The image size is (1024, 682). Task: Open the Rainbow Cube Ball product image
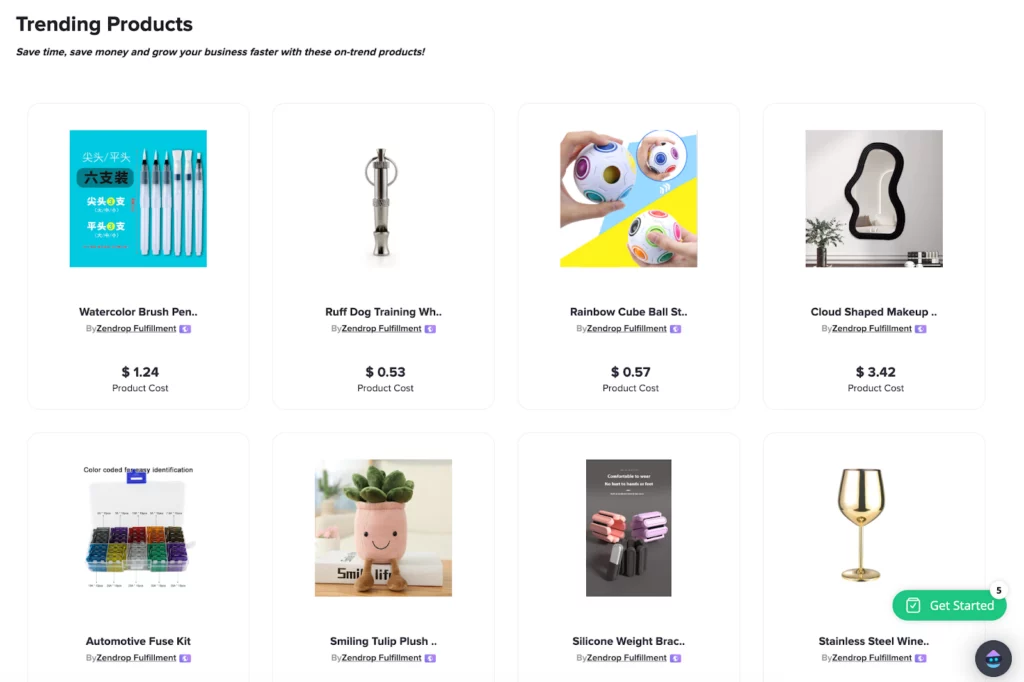[x=629, y=199]
